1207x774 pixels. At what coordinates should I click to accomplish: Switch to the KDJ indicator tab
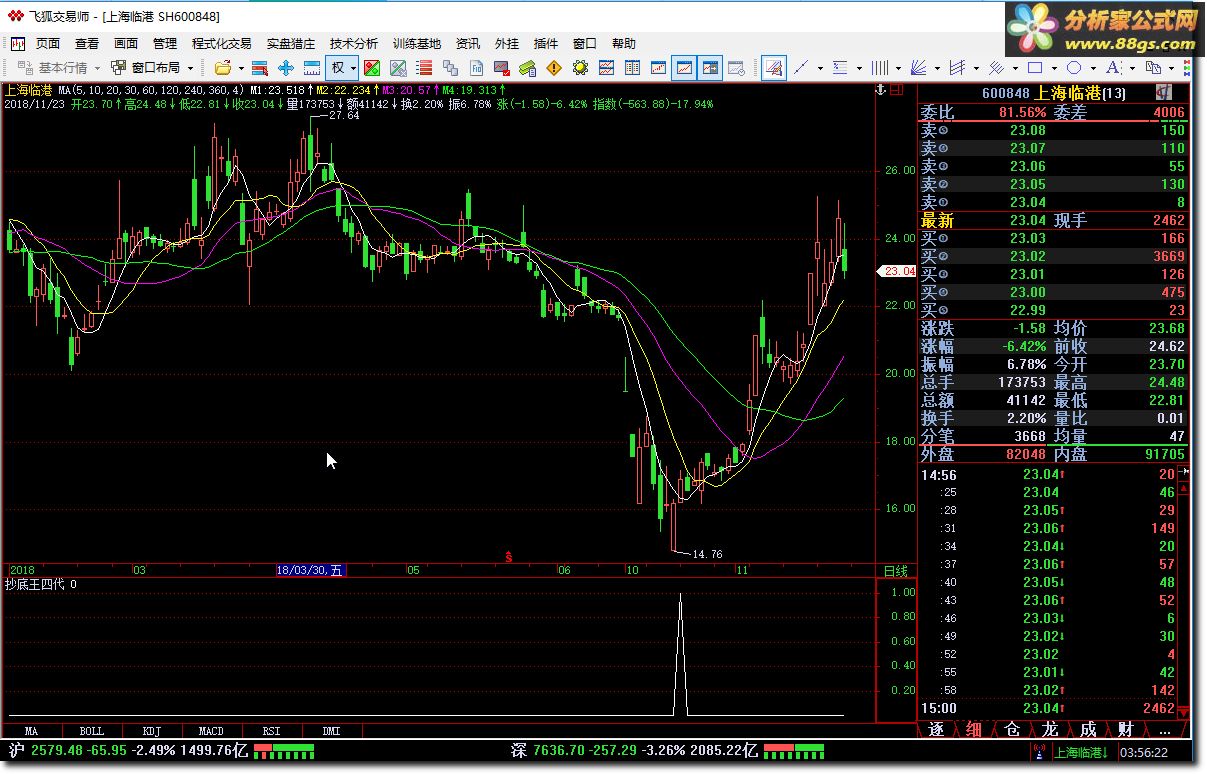click(151, 731)
